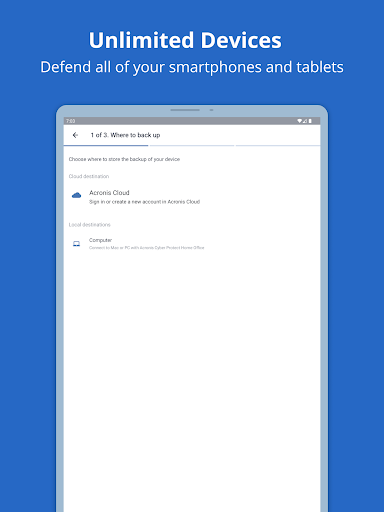Click the 'Cloud destination' section label
Screen dimensions: 384x512
click(89, 176)
